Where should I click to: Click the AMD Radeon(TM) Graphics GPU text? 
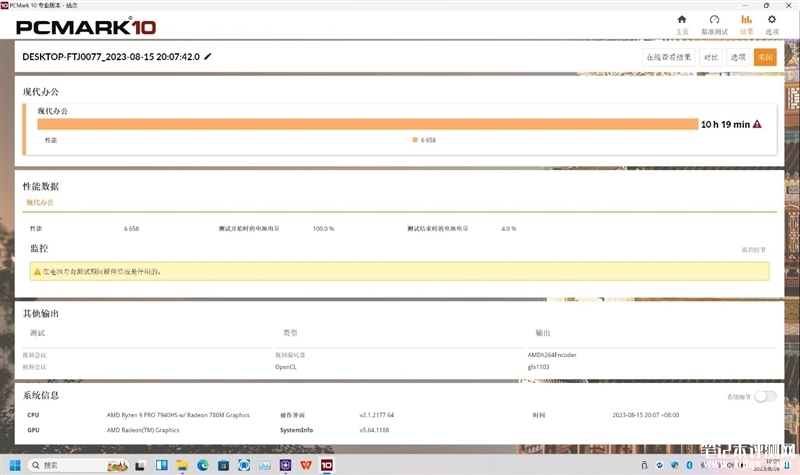pos(143,430)
